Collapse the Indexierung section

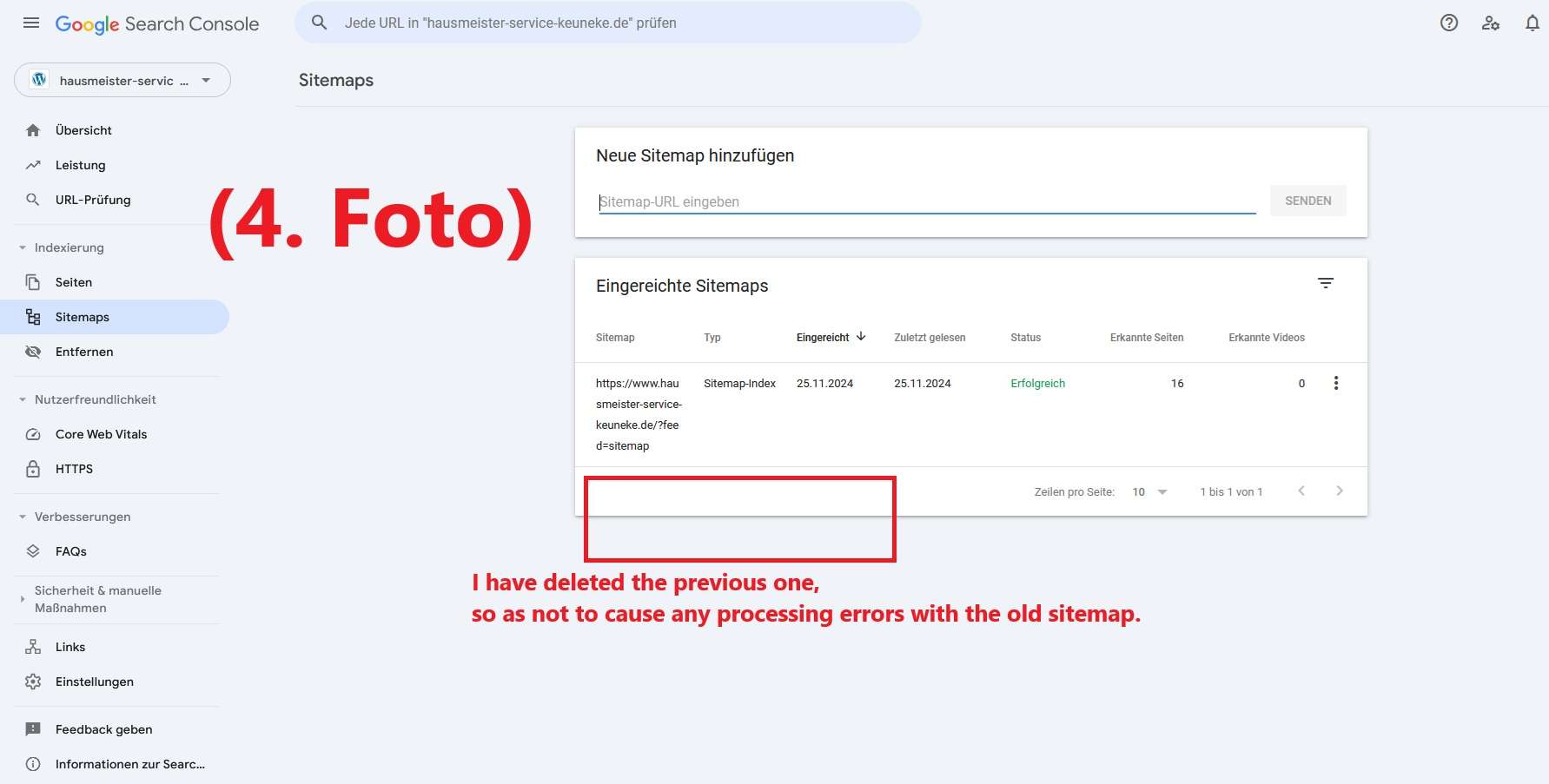click(x=23, y=247)
